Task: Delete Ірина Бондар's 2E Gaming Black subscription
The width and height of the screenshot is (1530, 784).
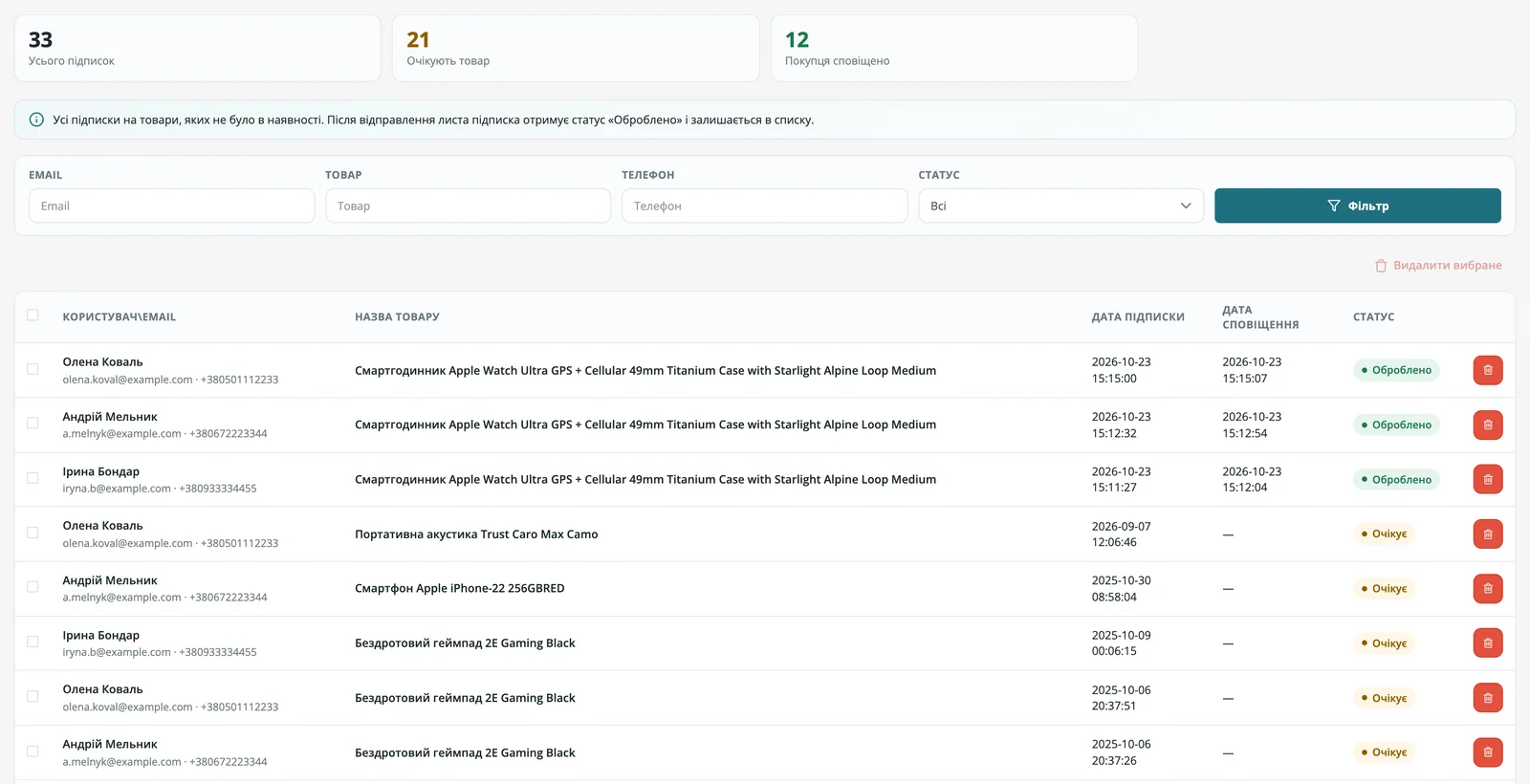Action: (1487, 642)
